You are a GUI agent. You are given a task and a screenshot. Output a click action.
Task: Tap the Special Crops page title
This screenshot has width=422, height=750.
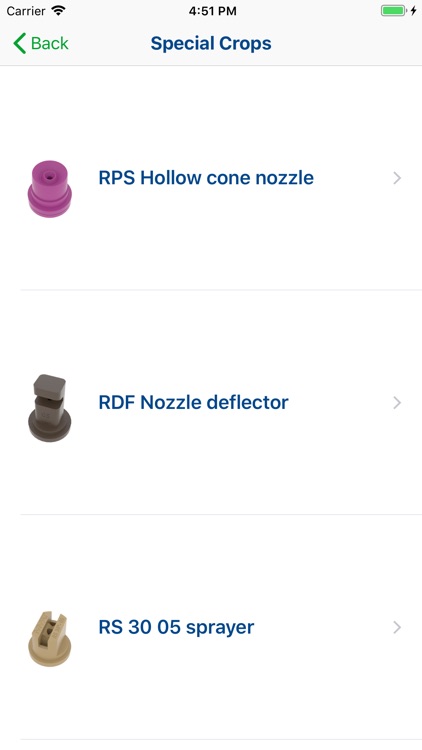pos(211,44)
